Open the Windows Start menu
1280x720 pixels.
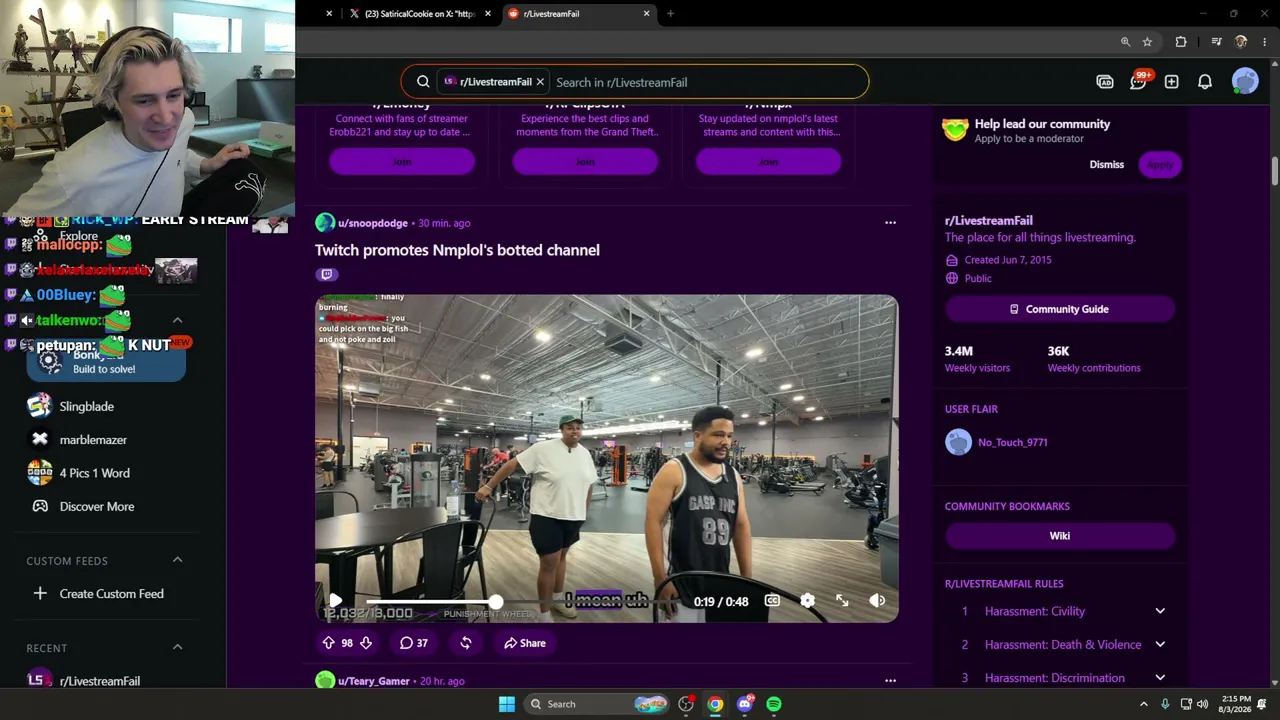pos(507,704)
